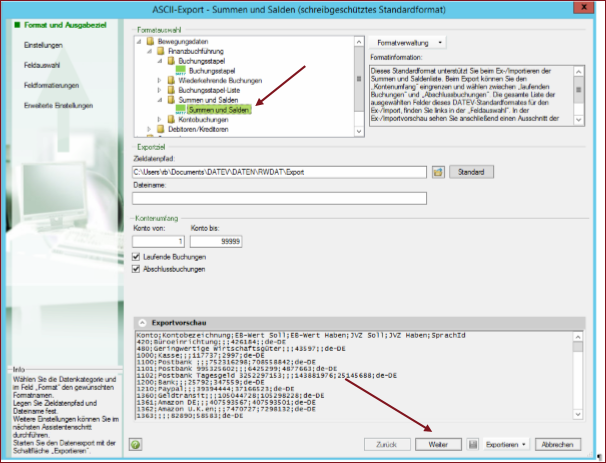Image resolution: width=606 pixels, height=463 pixels.
Task: Click the Dateiname input field
Action: 279,197
